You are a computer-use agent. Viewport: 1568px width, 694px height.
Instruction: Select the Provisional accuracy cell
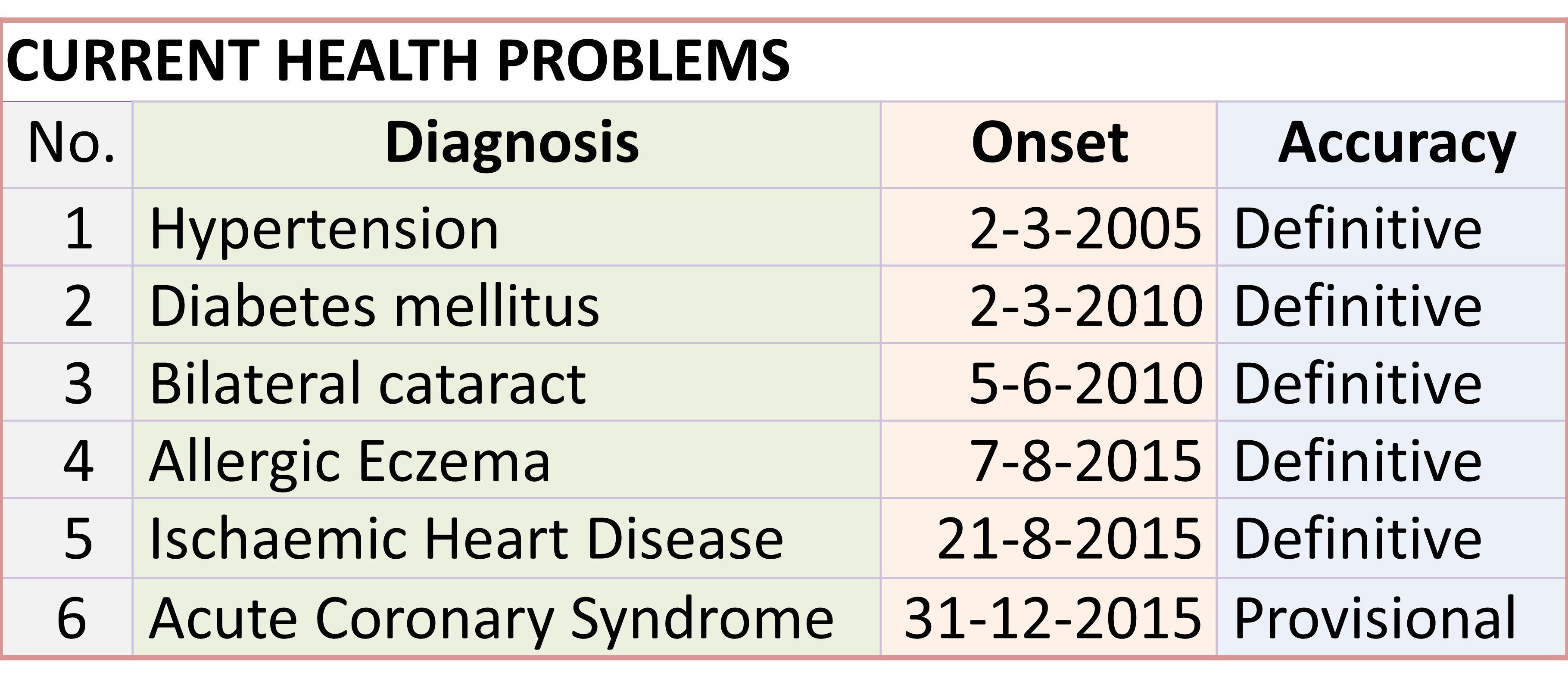coord(1375,618)
